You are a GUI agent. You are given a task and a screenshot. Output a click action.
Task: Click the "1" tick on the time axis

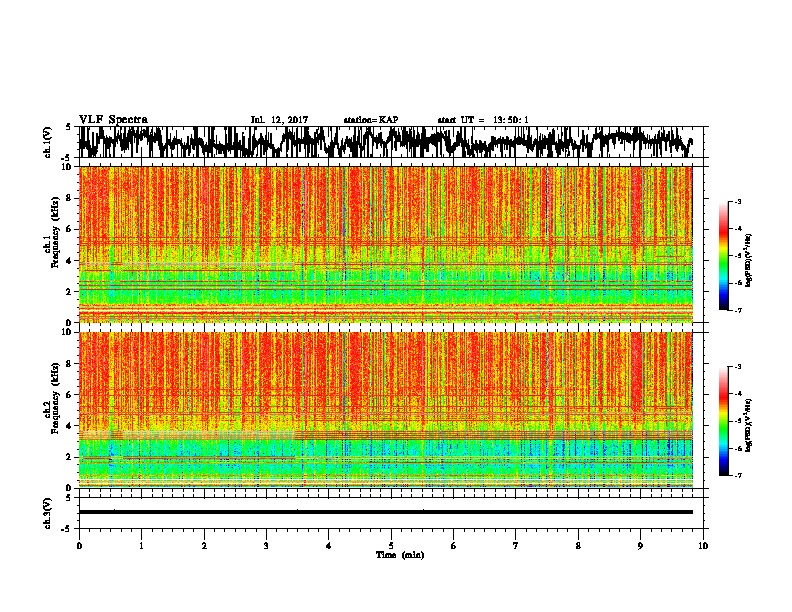coord(142,546)
